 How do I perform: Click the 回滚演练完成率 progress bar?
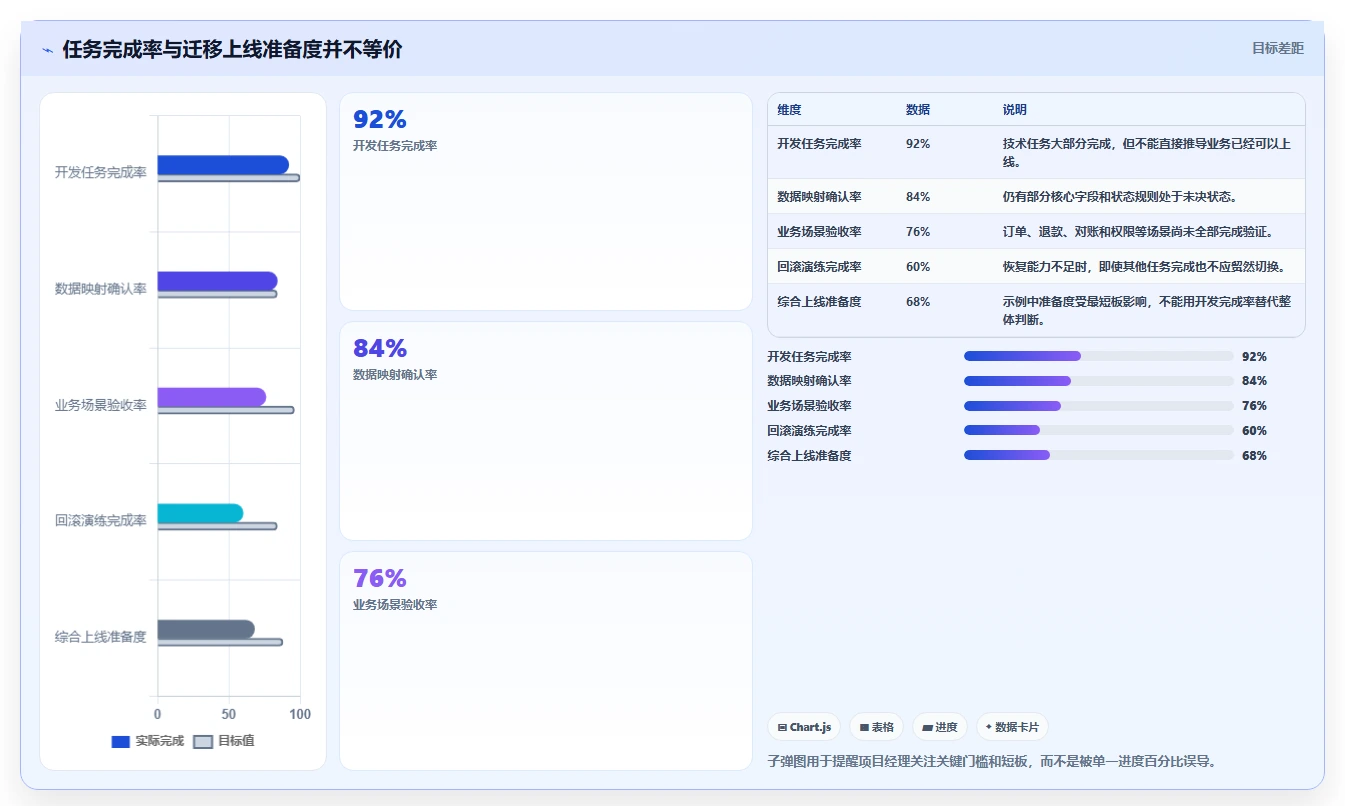1098,430
